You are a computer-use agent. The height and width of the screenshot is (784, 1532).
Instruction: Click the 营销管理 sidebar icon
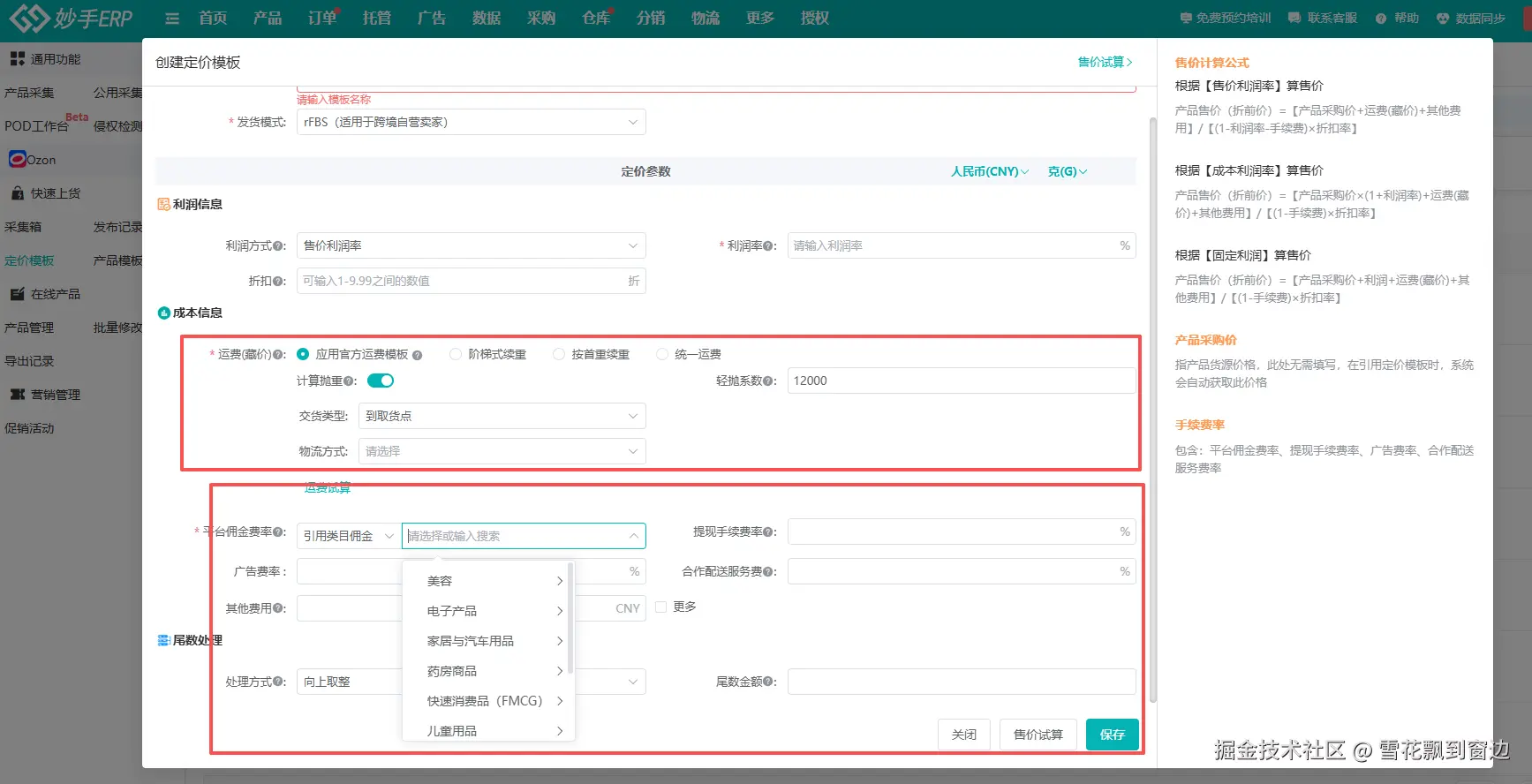pos(18,395)
